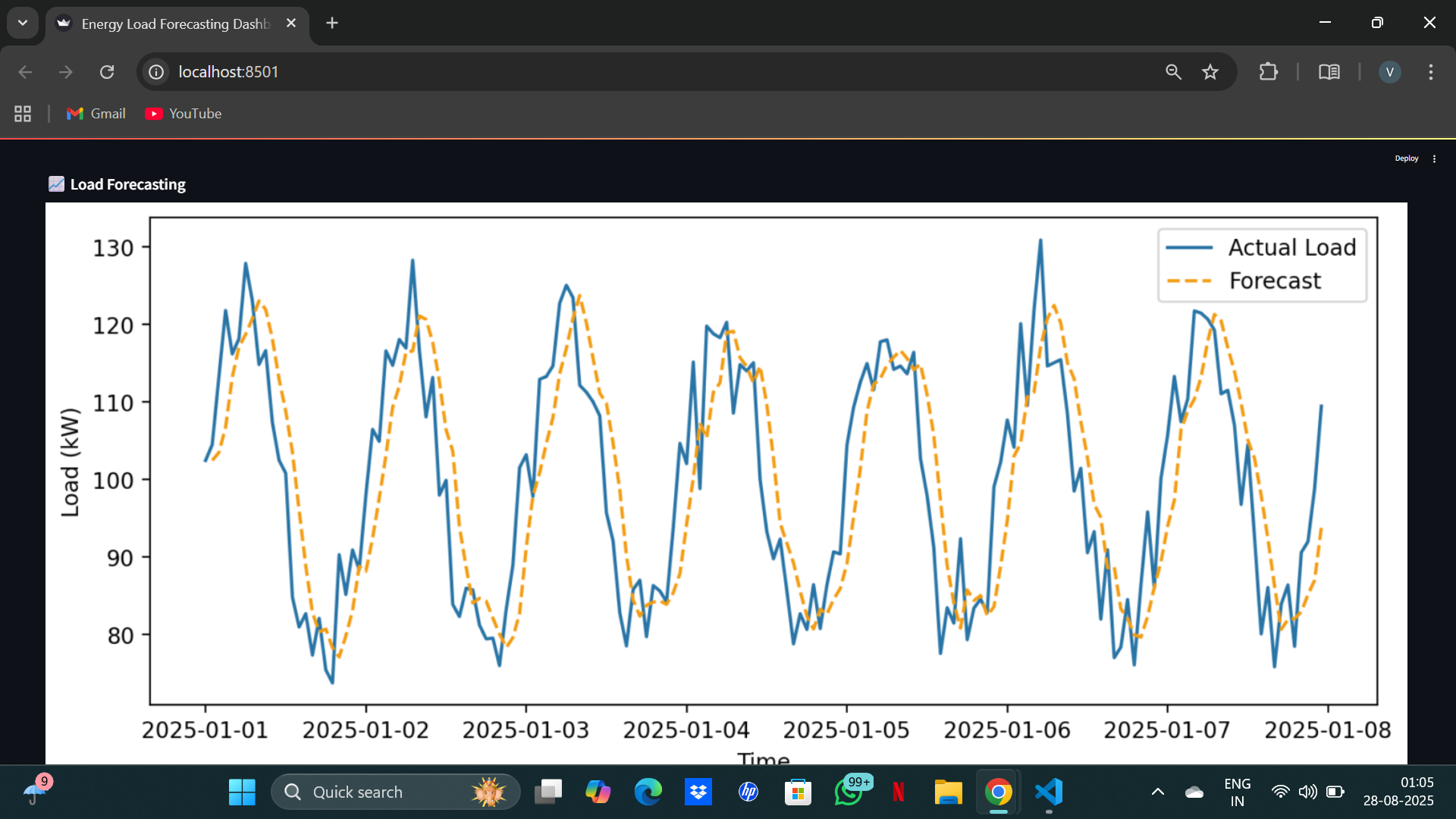Screen dimensions: 1456x819
Task: Expand the tab search dropdown arrow
Action: tap(23, 23)
